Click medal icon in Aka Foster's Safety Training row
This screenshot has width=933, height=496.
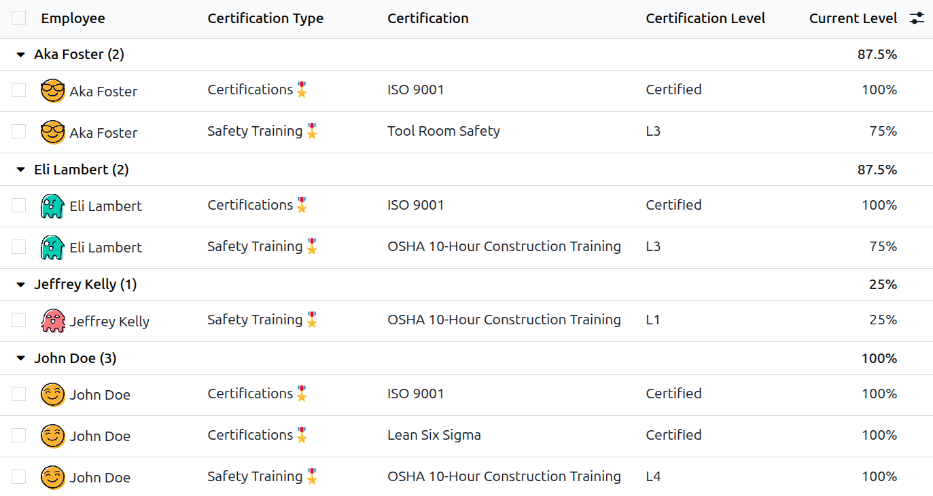tap(312, 131)
